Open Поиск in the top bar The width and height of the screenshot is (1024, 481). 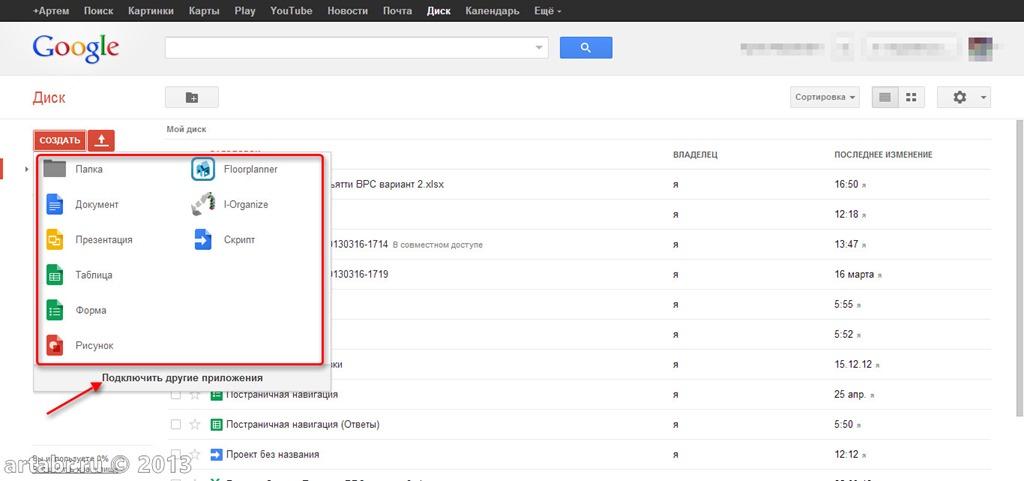coord(99,11)
